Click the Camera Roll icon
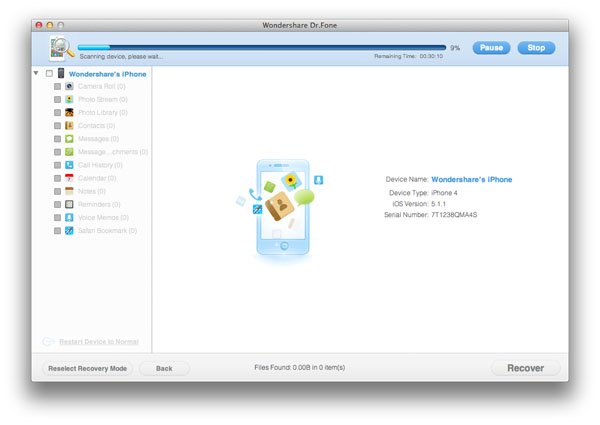This screenshot has width=600, height=425. point(69,86)
